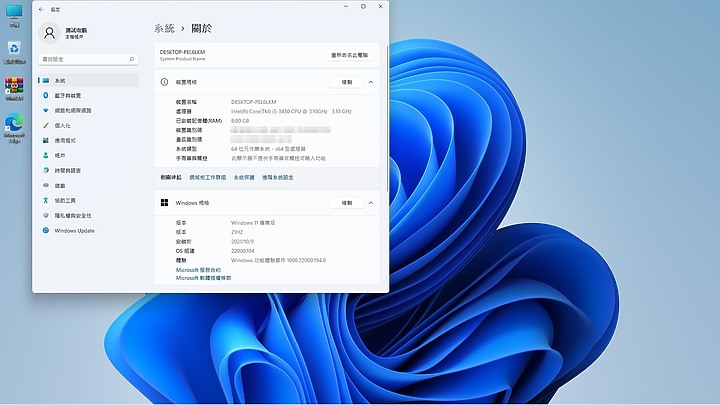
Task: Click the Intel Core i5-3450 processor value
Action: pyautogui.click(x=291, y=112)
